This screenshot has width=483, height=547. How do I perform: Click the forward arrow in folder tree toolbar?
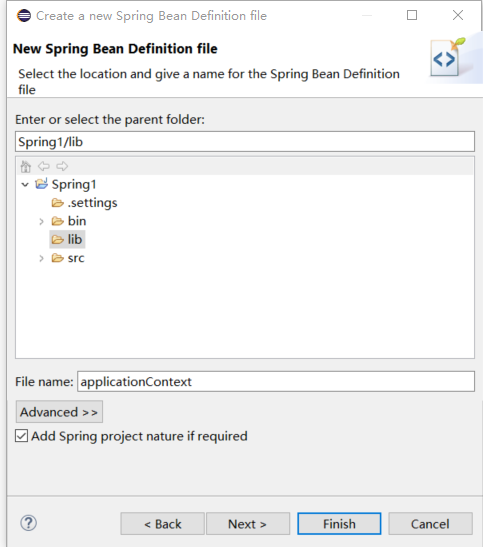(62, 166)
